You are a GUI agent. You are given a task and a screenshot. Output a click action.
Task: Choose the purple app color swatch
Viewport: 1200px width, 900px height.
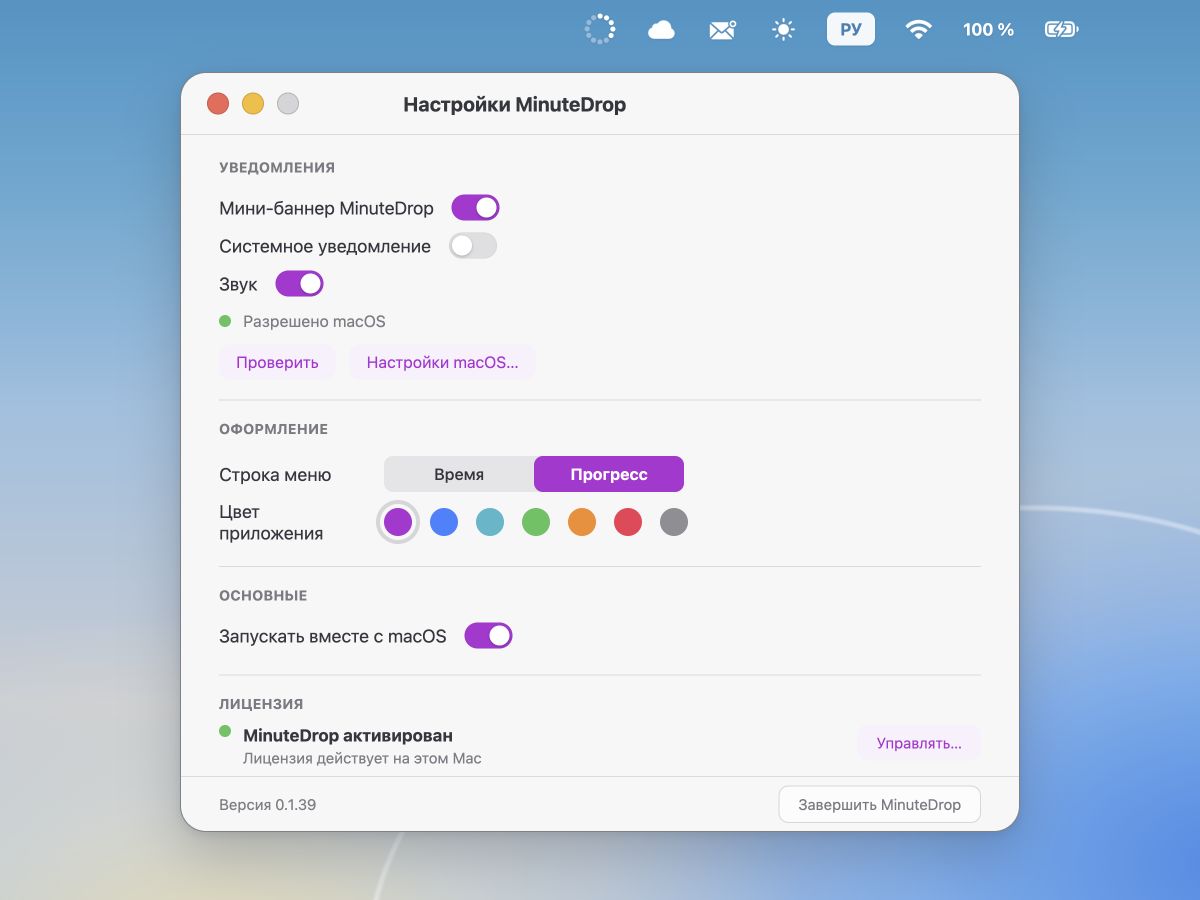[398, 522]
